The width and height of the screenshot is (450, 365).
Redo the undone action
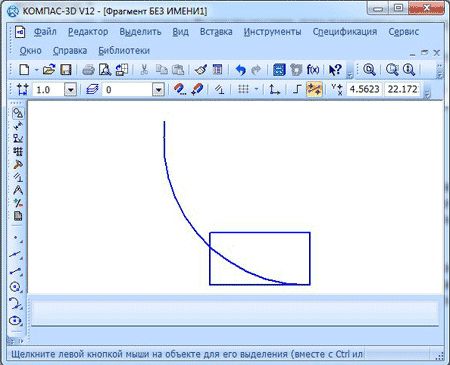pyautogui.click(x=256, y=70)
